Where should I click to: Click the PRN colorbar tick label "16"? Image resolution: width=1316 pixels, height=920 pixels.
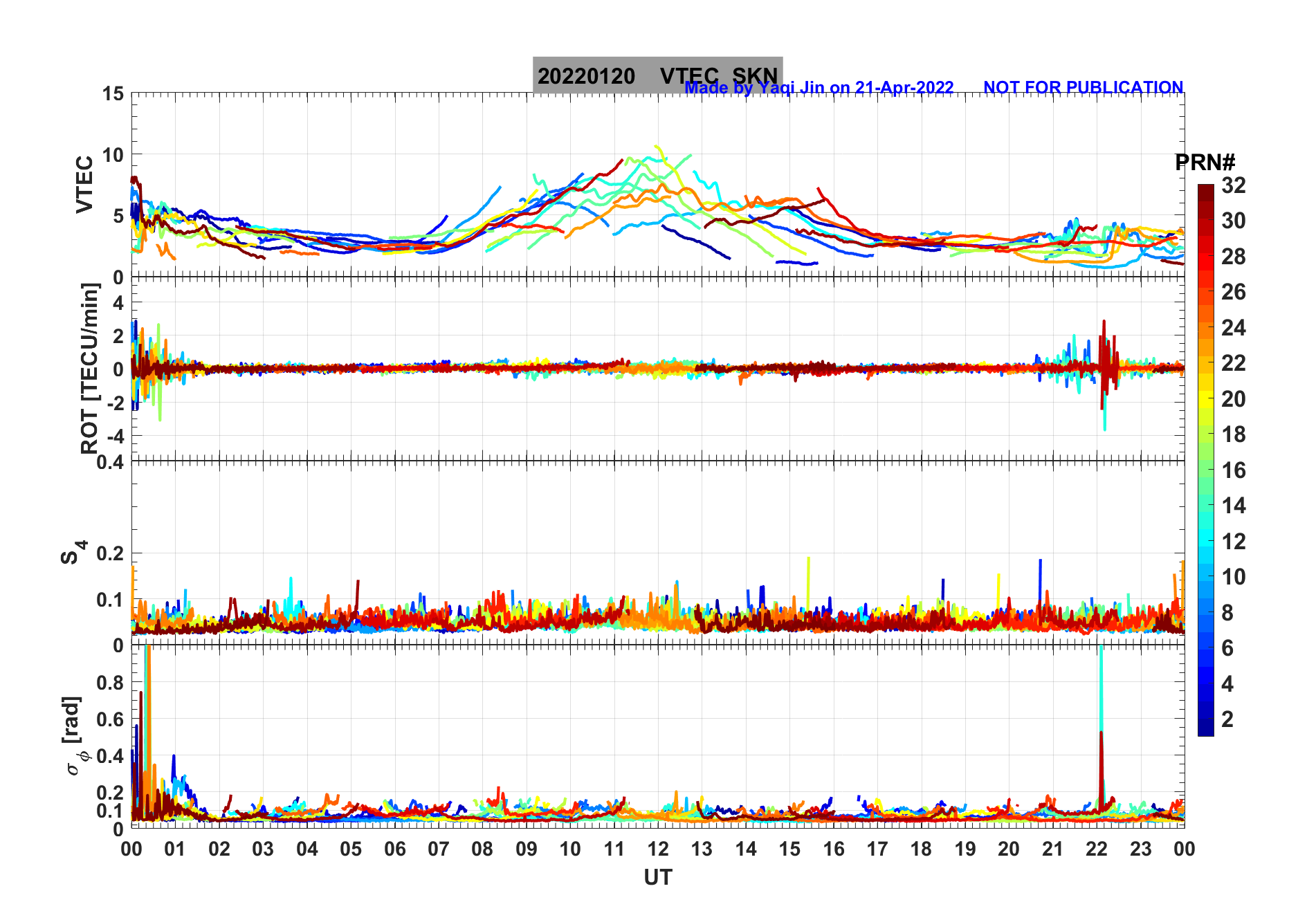click(x=1234, y=470)
